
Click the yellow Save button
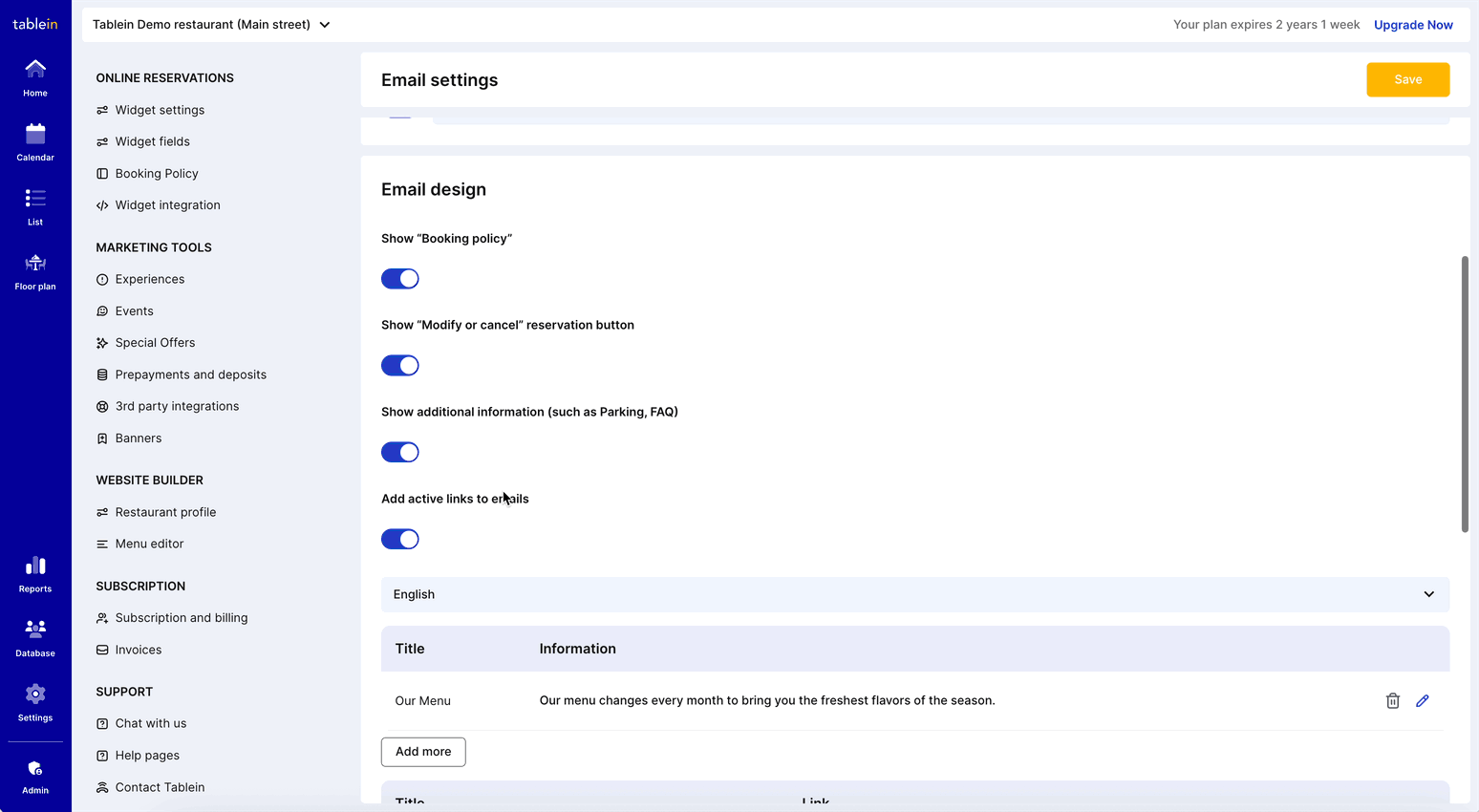tap(1407, 79)
